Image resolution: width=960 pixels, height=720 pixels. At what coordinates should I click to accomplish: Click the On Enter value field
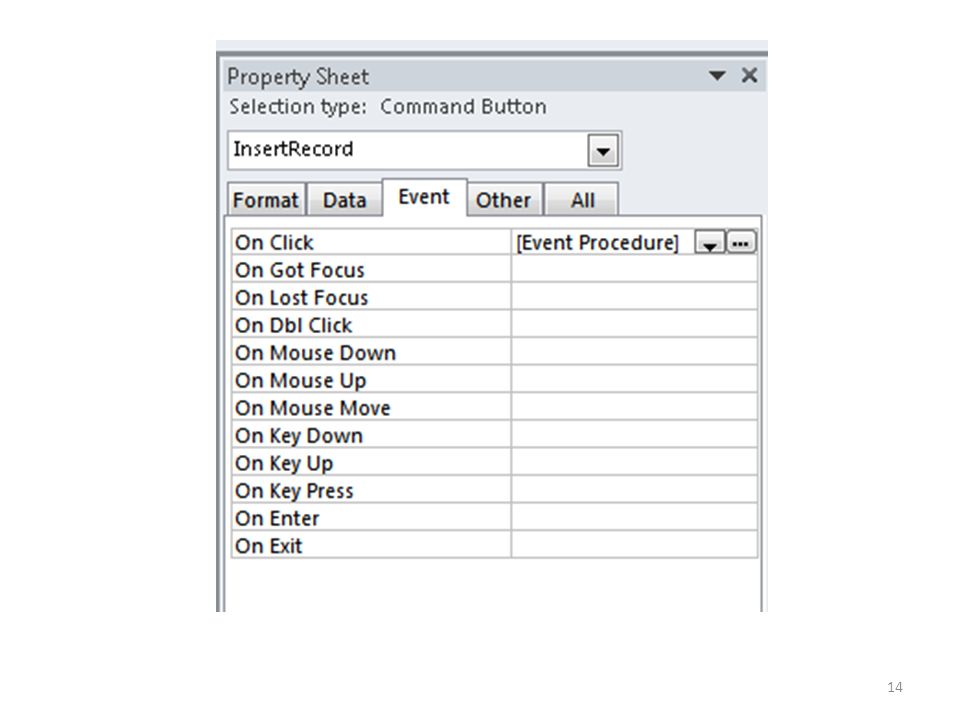tap(634, 518)
